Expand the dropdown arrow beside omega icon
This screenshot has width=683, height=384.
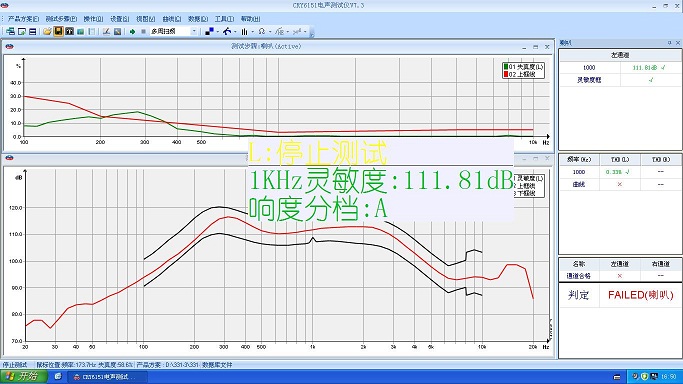[x=270, y=31]
